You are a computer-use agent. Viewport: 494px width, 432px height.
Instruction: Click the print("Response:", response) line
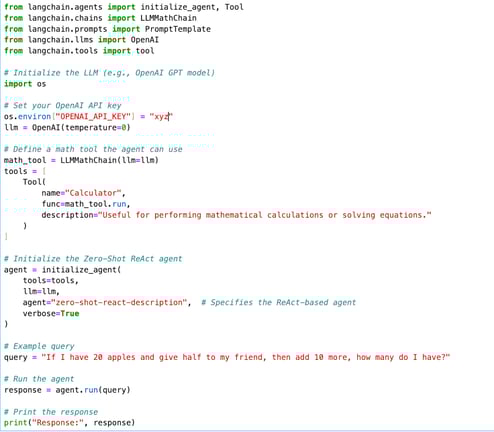point(69,423)
